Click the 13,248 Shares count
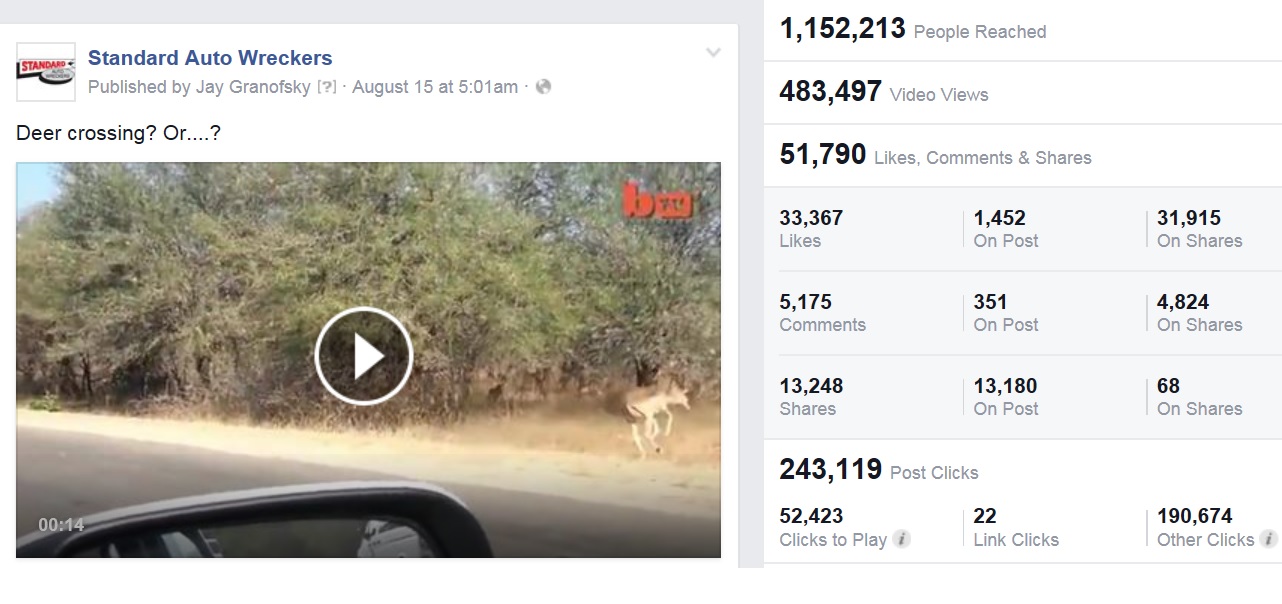Image resolution: width=1282 pixels, height=604 pixels. tap(811, 386)
